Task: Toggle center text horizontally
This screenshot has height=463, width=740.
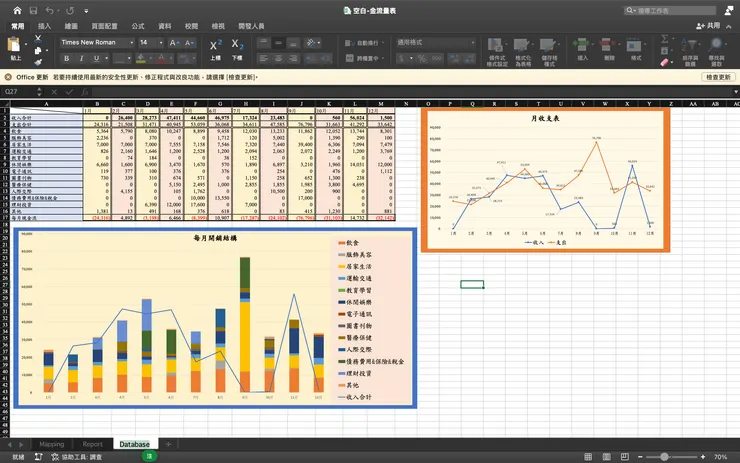Action: 278,59
